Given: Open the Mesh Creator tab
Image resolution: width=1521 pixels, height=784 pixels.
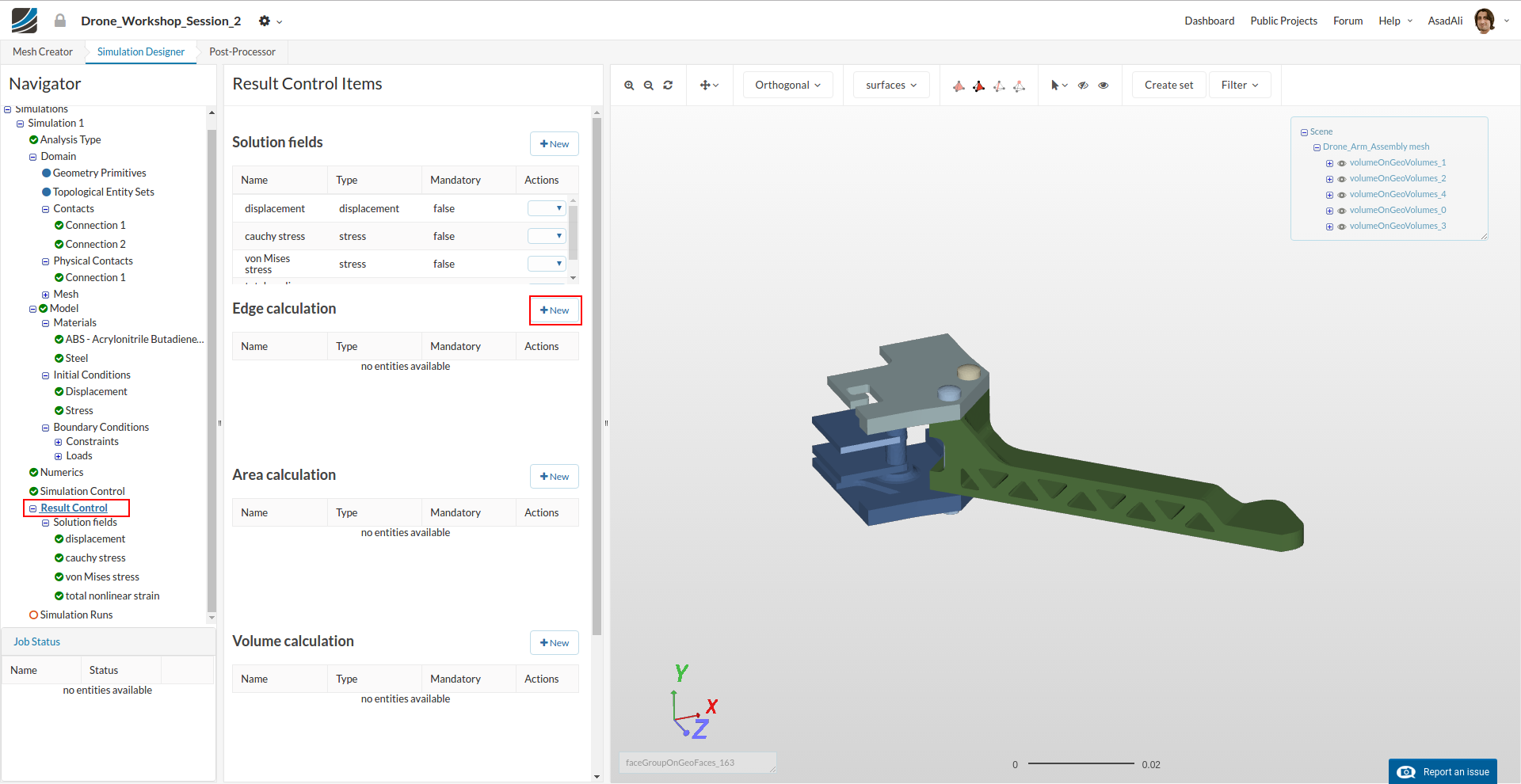Looking at the screenshot, I should [43, 52].
